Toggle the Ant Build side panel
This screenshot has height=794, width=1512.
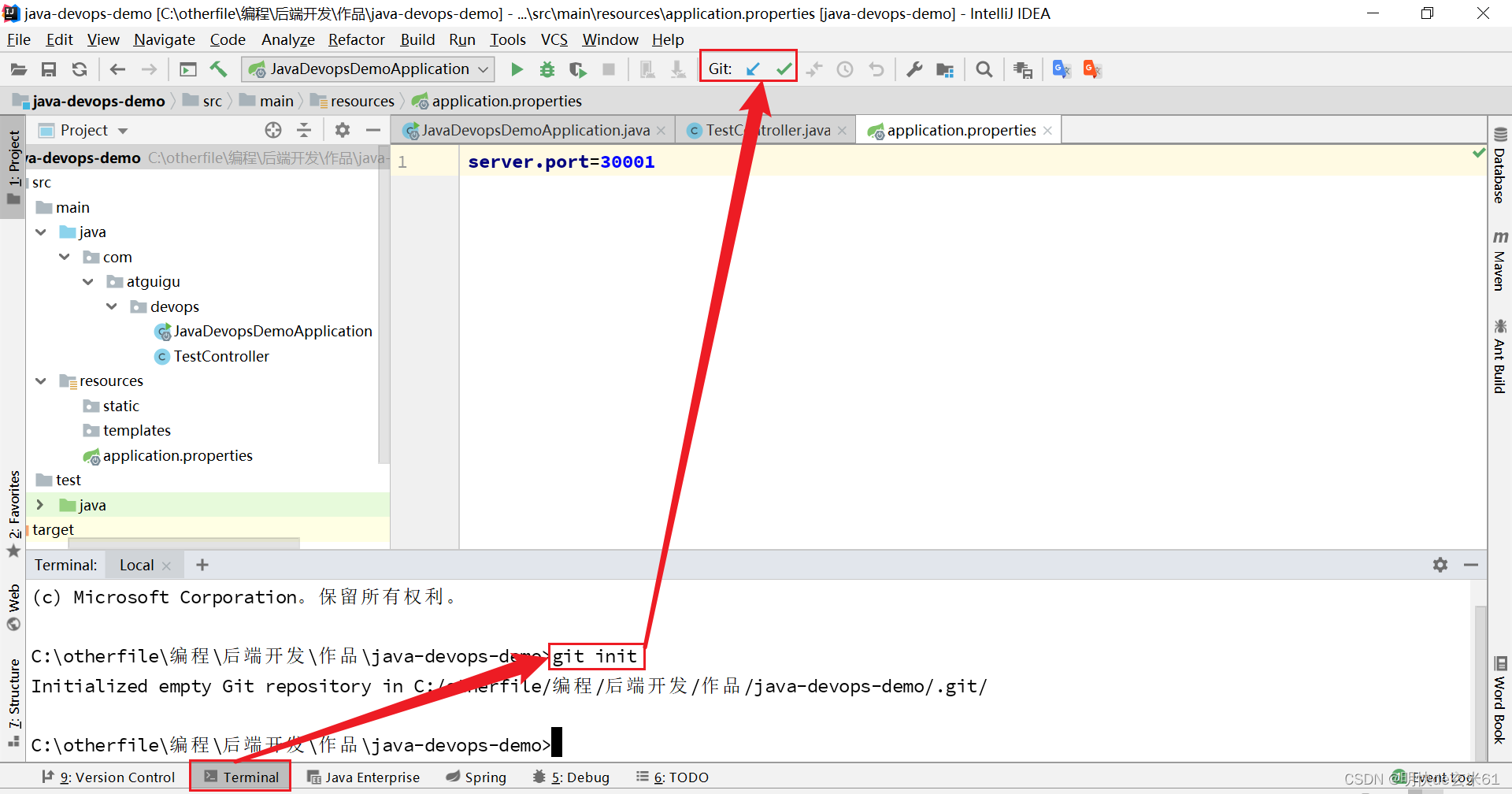(1499, 356)
